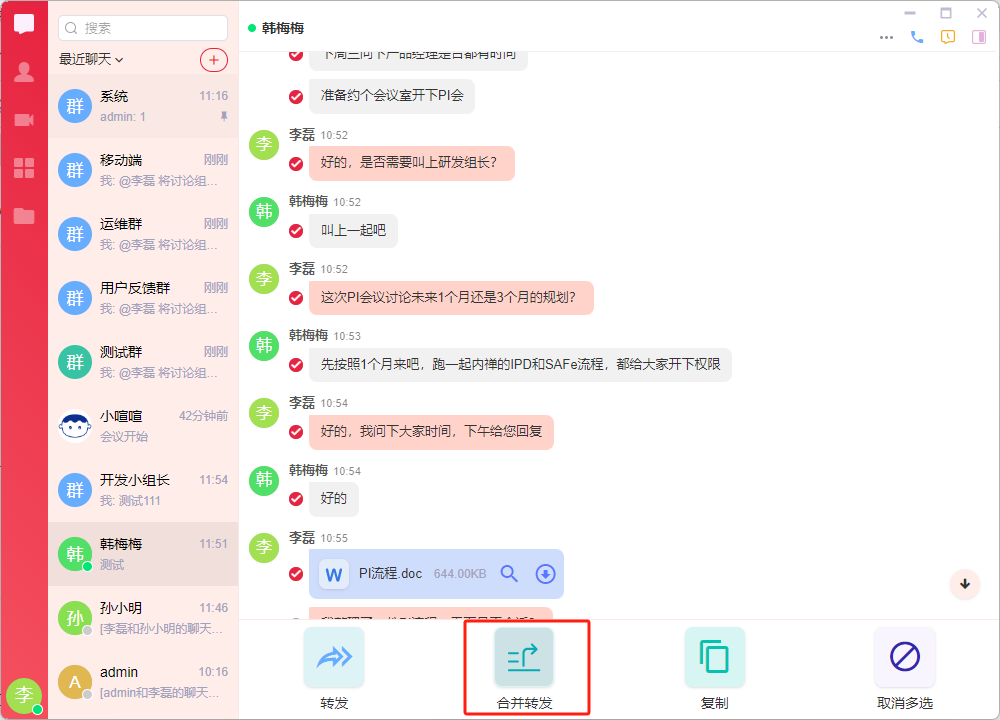The height and width of the screenshot is (720, 1000).
Task: Deselect the PI流程.doc file message checkbox
Action: coord(296,574)
